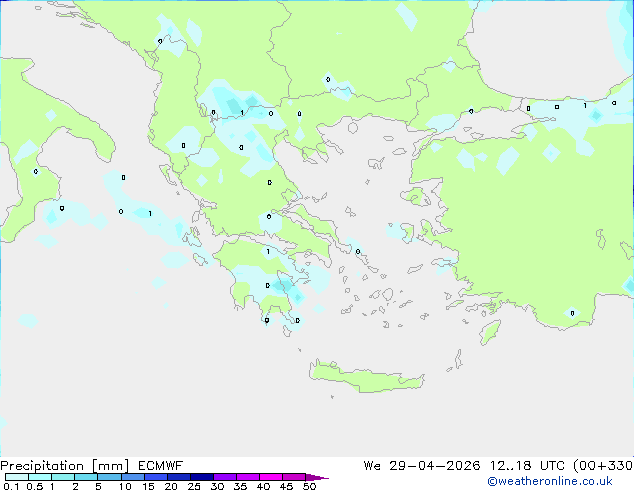The width and height of the screenshot is (634, 490).
Task: Click the 1 value marker near the Black Sea coast
Action: (585, 105)
